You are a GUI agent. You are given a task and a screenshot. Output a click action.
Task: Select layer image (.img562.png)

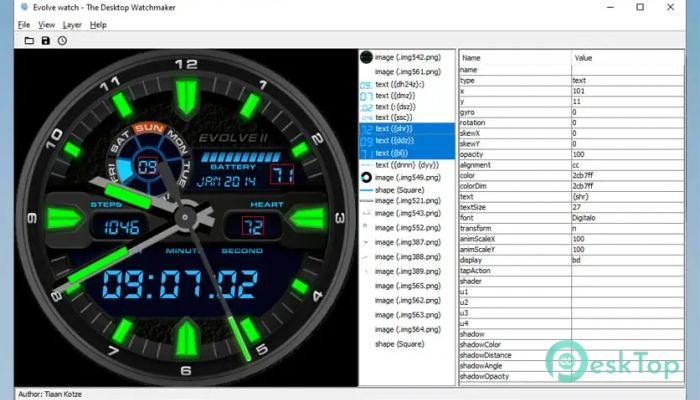[408, 300]
